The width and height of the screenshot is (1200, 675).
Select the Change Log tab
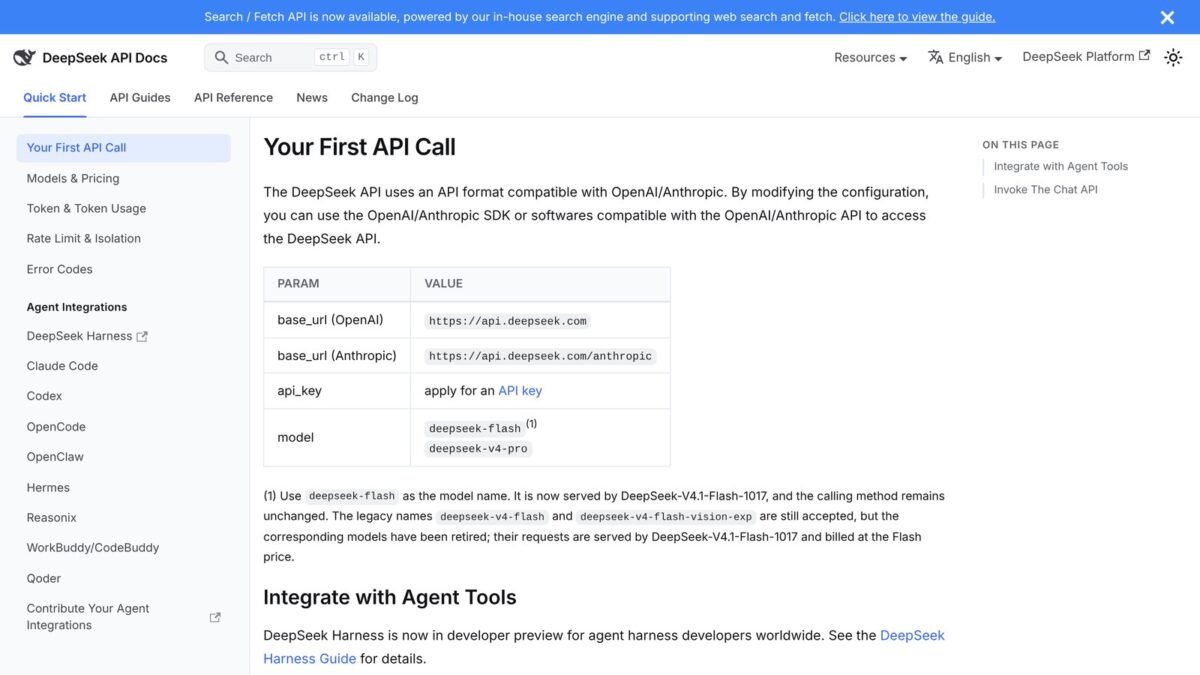click(x=385, y=98)
